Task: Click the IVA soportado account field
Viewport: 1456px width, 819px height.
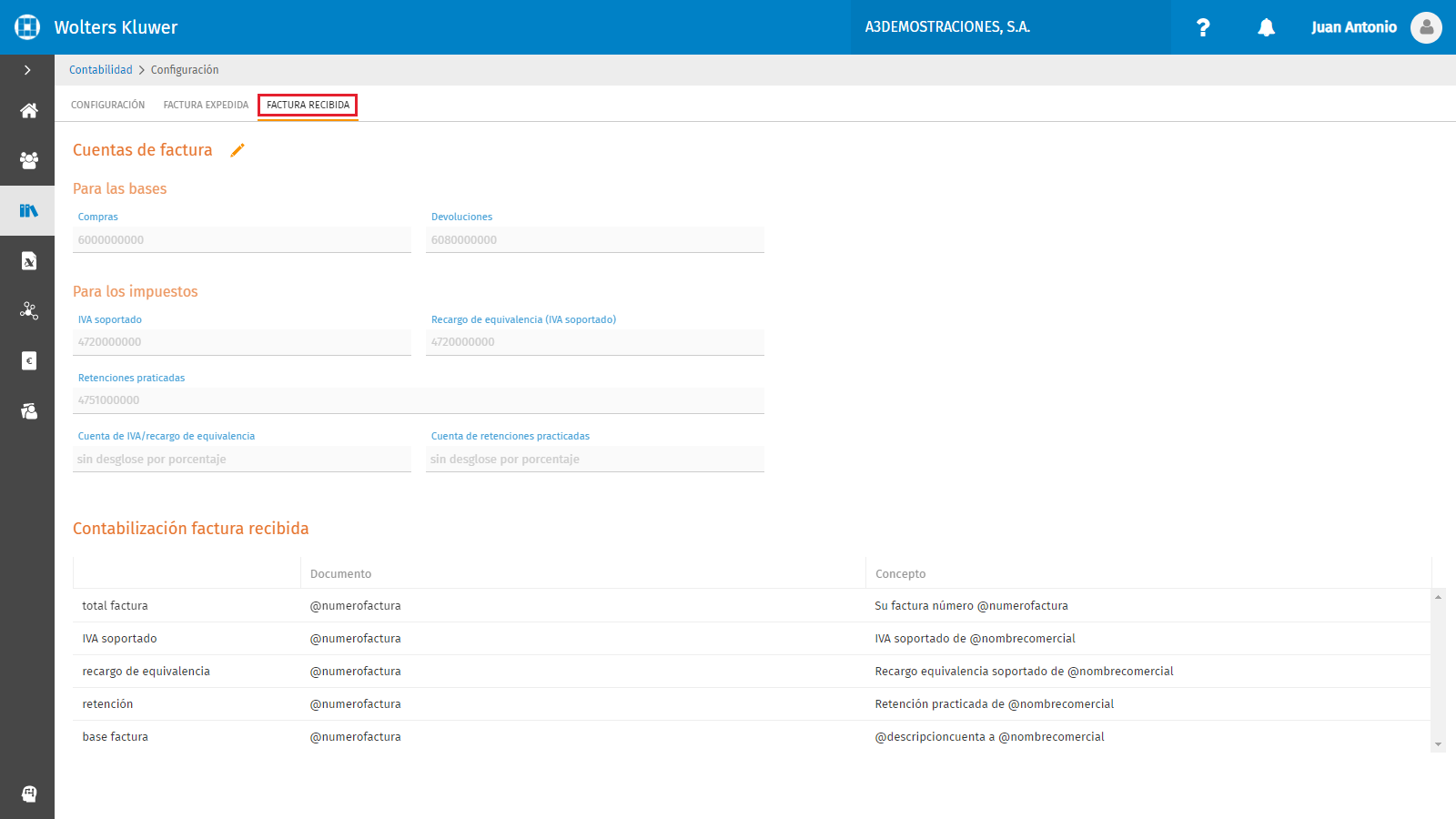Action: (x=242, y=342)
